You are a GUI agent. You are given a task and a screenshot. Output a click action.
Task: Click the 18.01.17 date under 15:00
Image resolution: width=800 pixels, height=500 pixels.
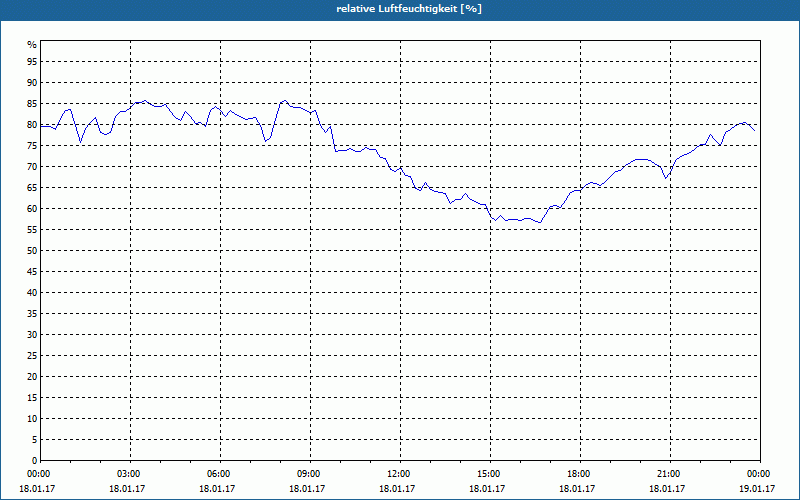(487, 489)
